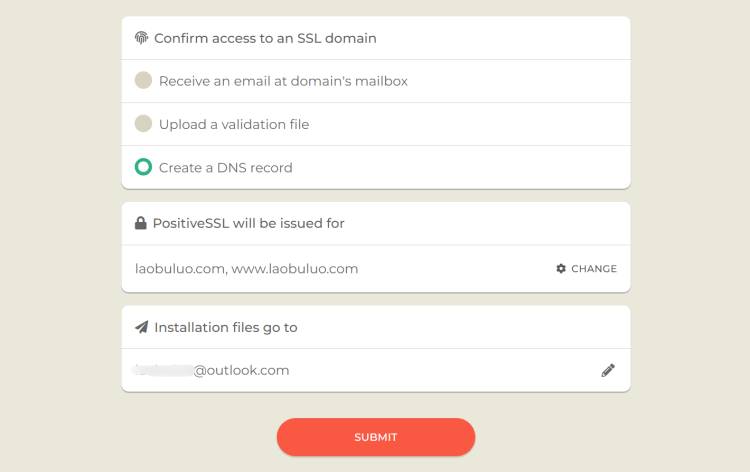Click the padlock icon next to PositiveSSL
This screenshot has height=472, width=750.
tap(141, 223)
